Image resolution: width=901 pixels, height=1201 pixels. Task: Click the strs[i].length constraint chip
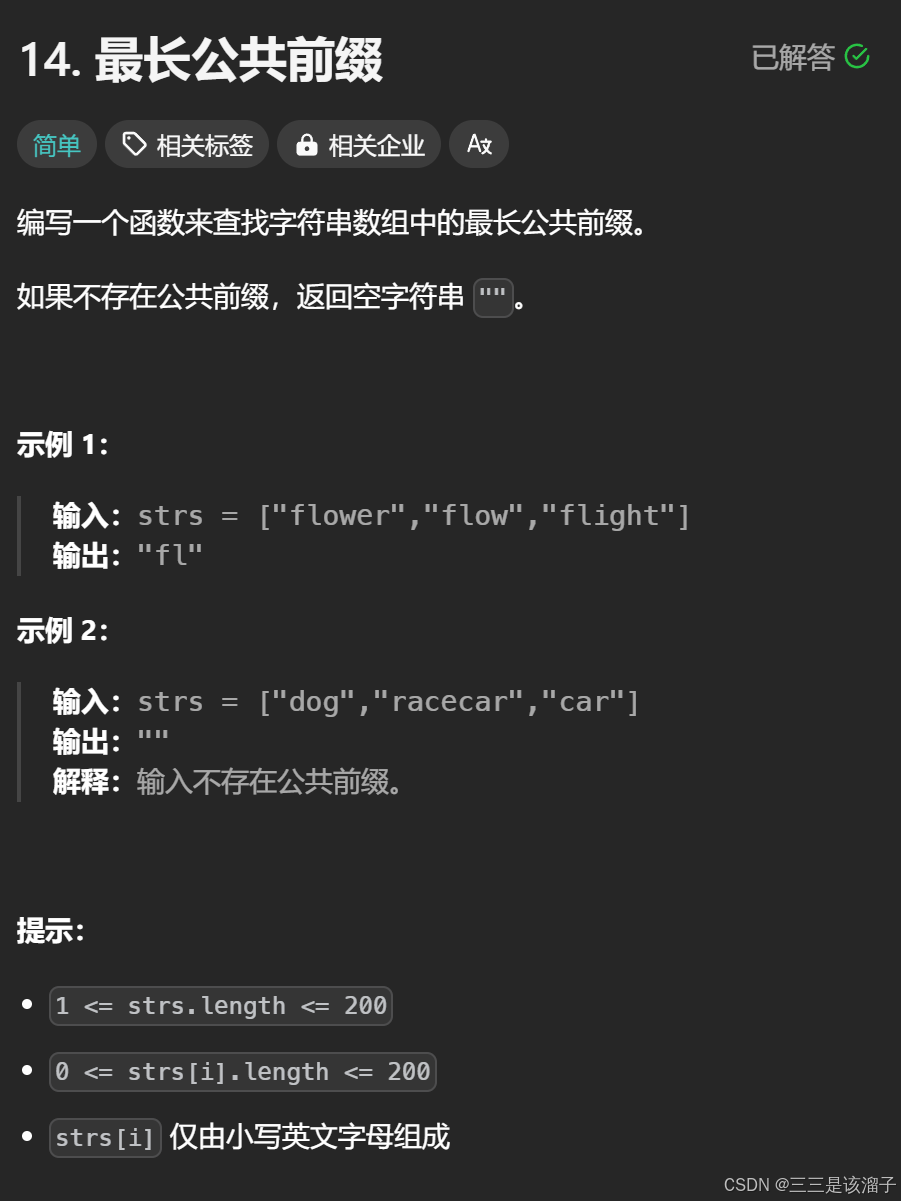click(x=243, y=1072)
